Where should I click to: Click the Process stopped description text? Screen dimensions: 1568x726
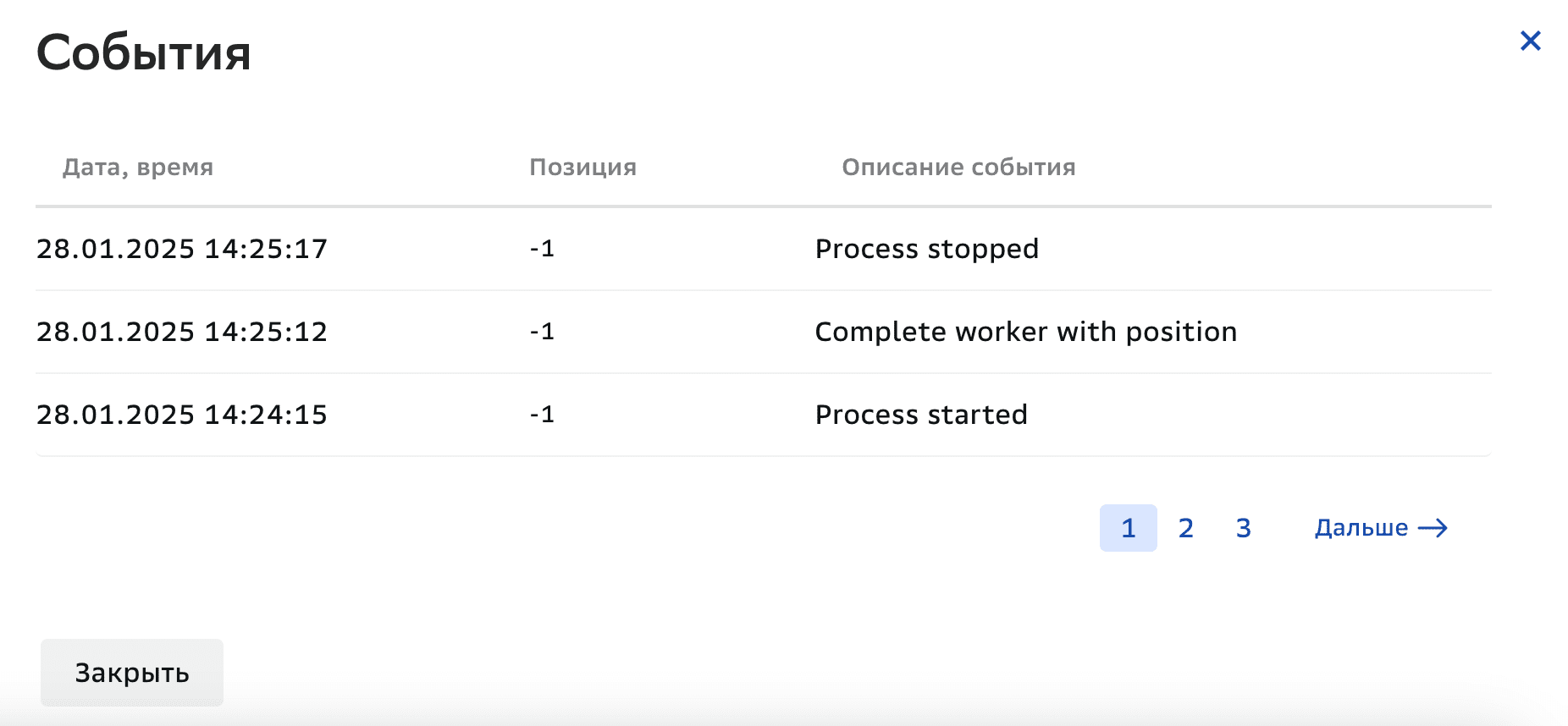(926, 249)
